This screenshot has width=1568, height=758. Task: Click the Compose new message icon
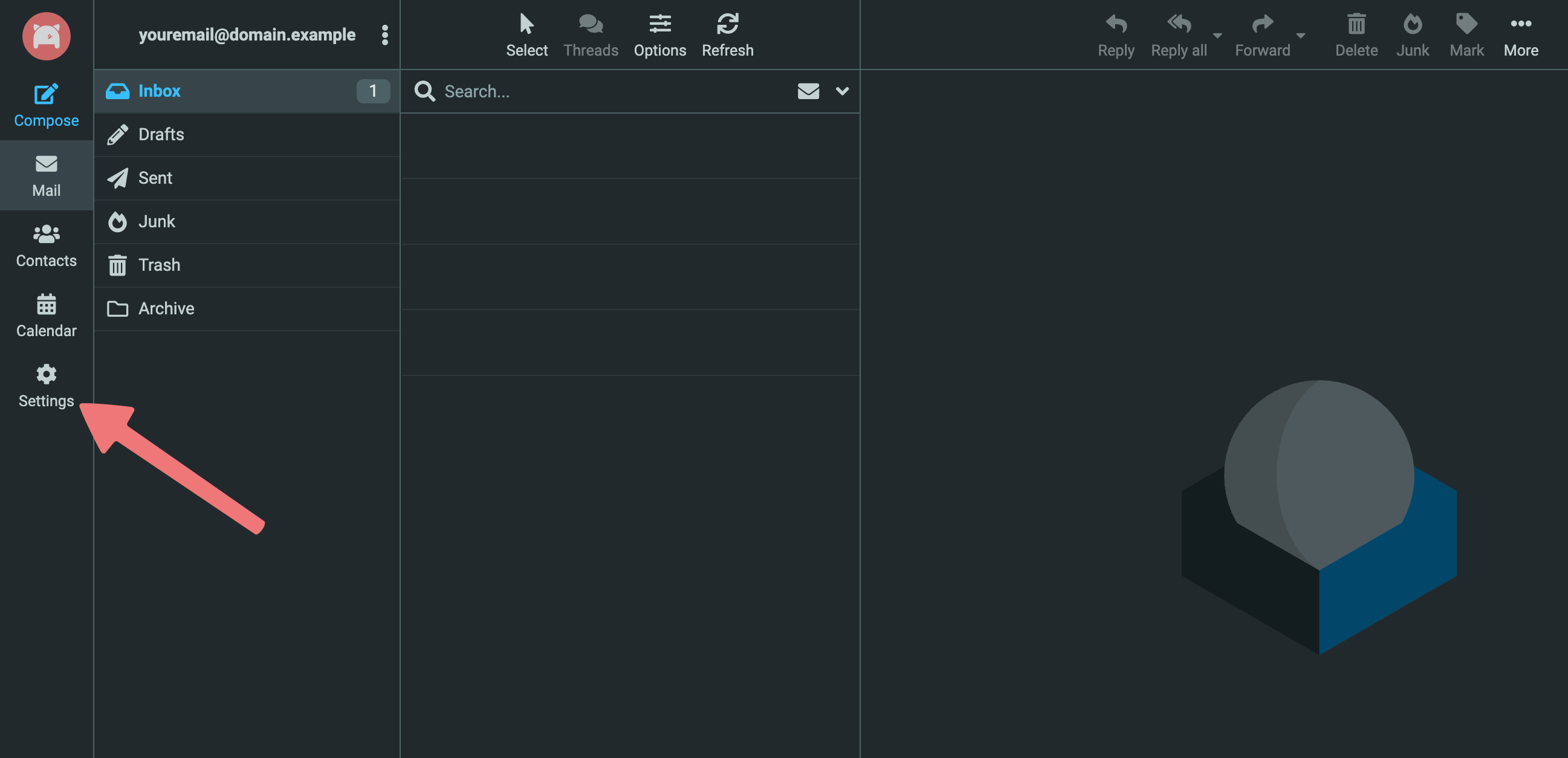[x=47, y=94]
